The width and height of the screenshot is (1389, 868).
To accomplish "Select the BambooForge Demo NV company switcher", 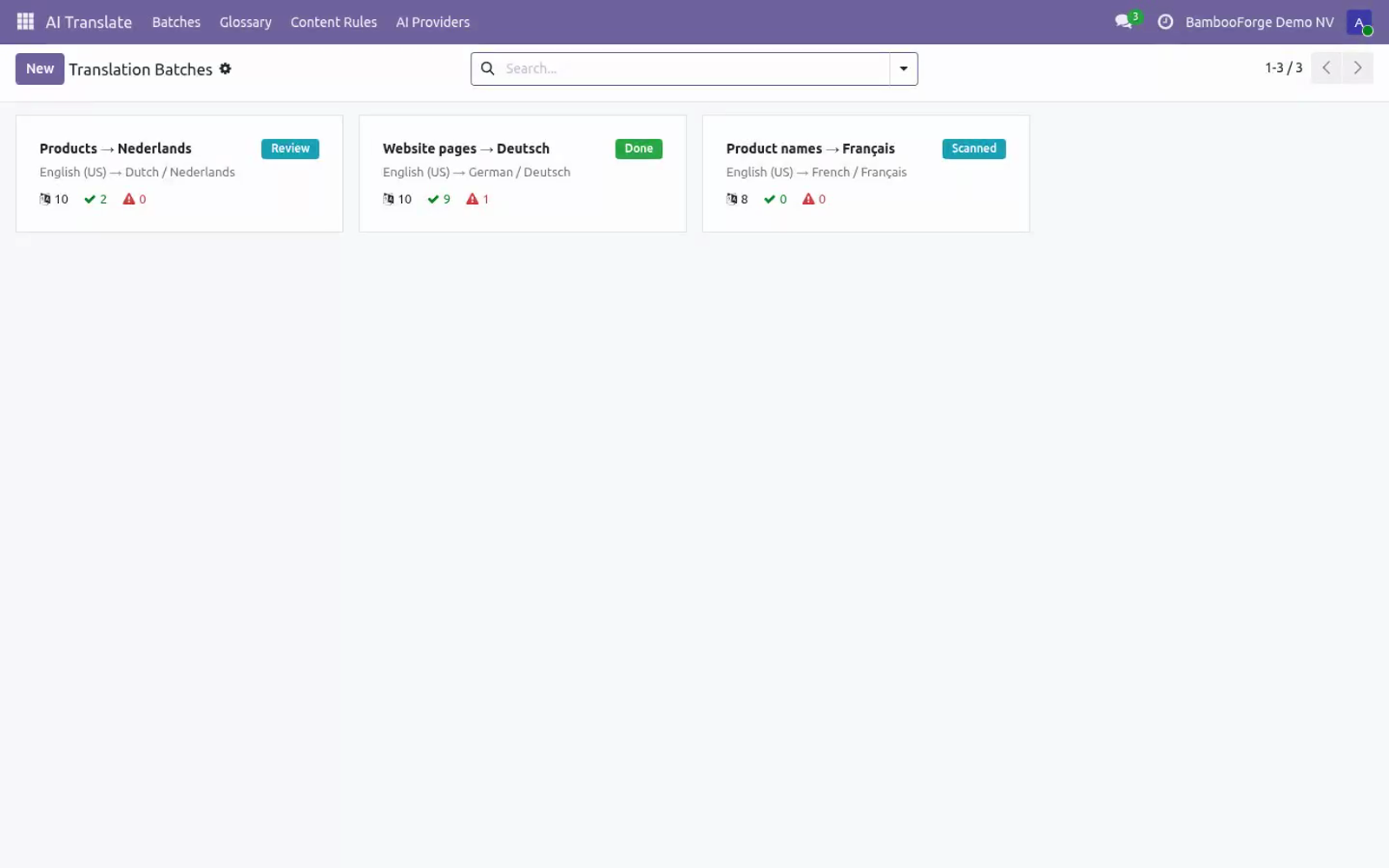I will click(1260, 22).
